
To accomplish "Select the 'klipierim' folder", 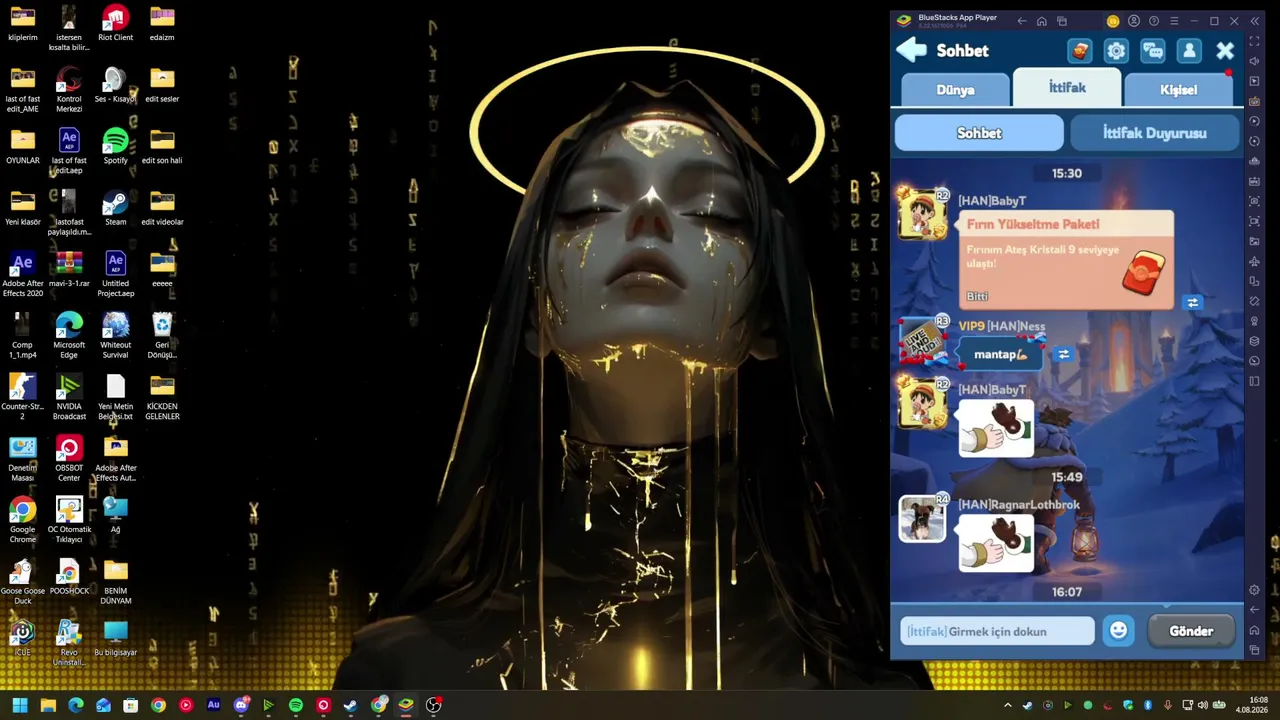I will pyautogui.click(x=22, y=24).
